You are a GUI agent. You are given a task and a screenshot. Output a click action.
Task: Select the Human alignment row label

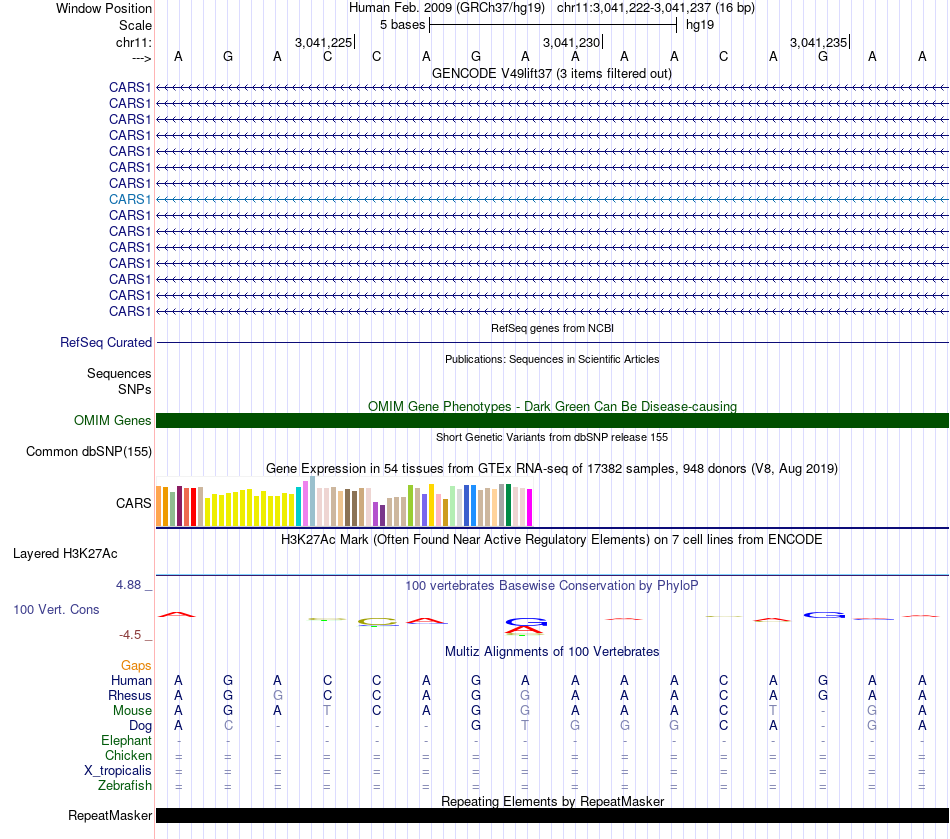pos(131,681)
